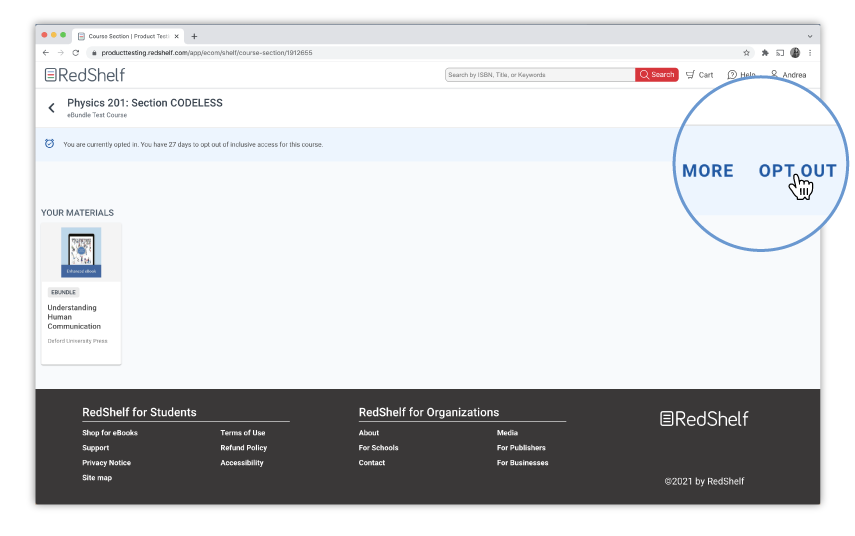Screen dimensions: 855x536
Task: Open the For Publishers footer link
Action: (x=521, y=448)
